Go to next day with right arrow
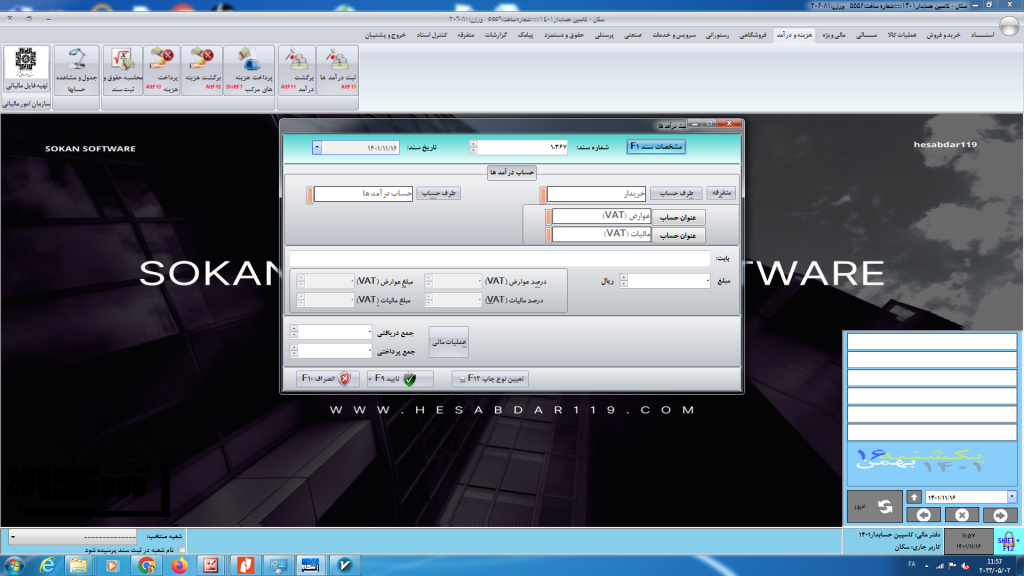Image resolution: width=1024 pixels, height=576 pixels. click(x=1000, y=515)
